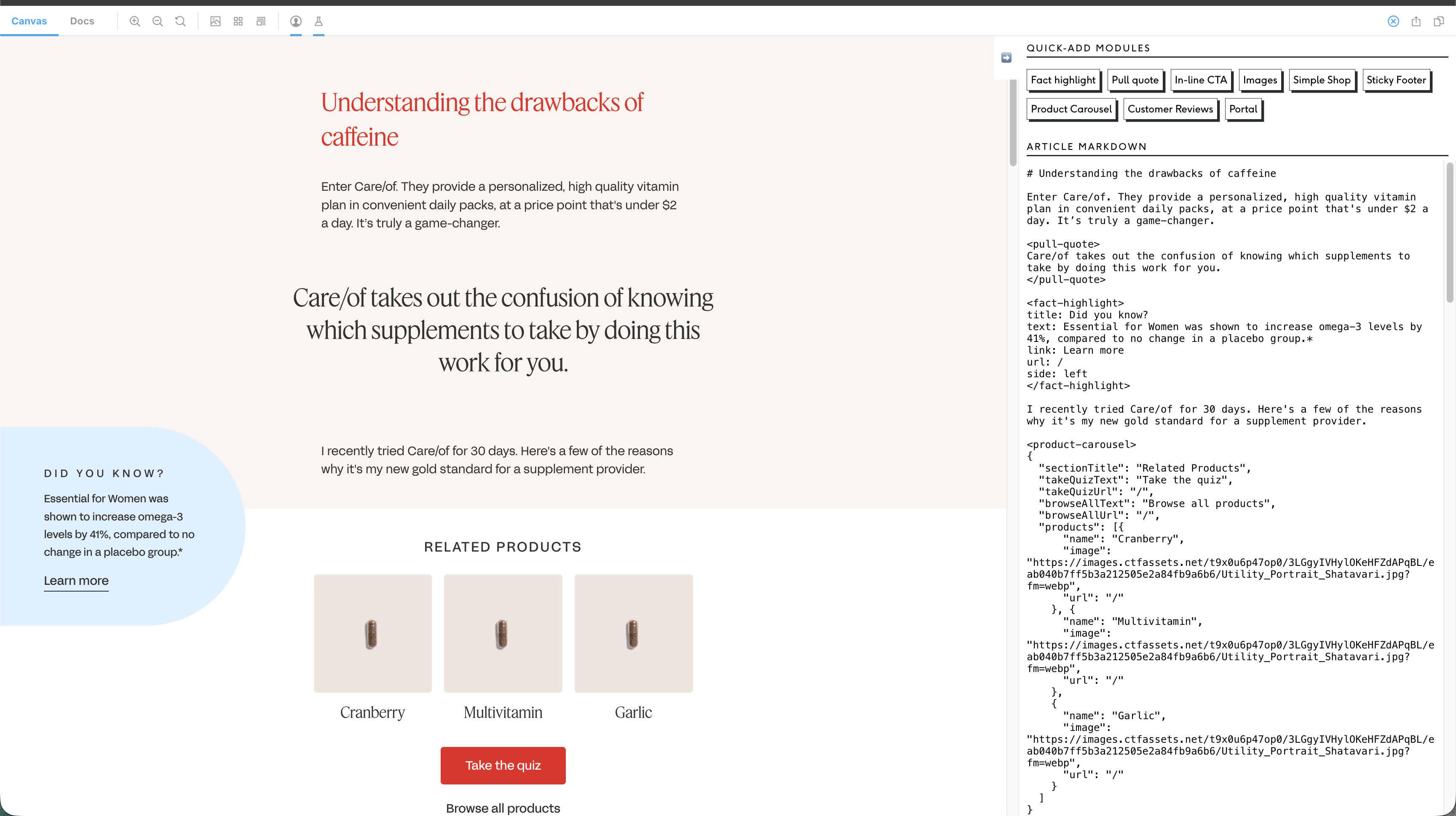Select the Canvas tab
This screenshot has width=1456, height=816.
click(x=29, y=21)
